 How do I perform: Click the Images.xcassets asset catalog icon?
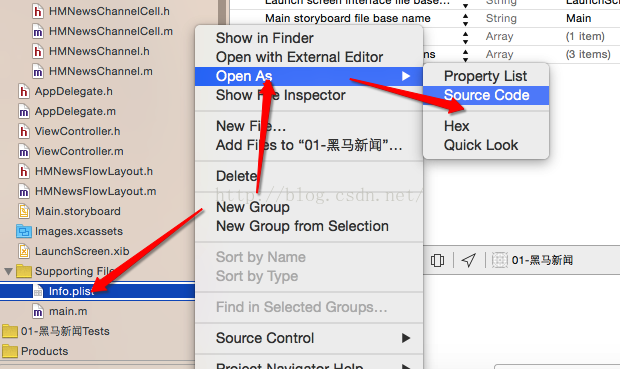coord(24,231)
